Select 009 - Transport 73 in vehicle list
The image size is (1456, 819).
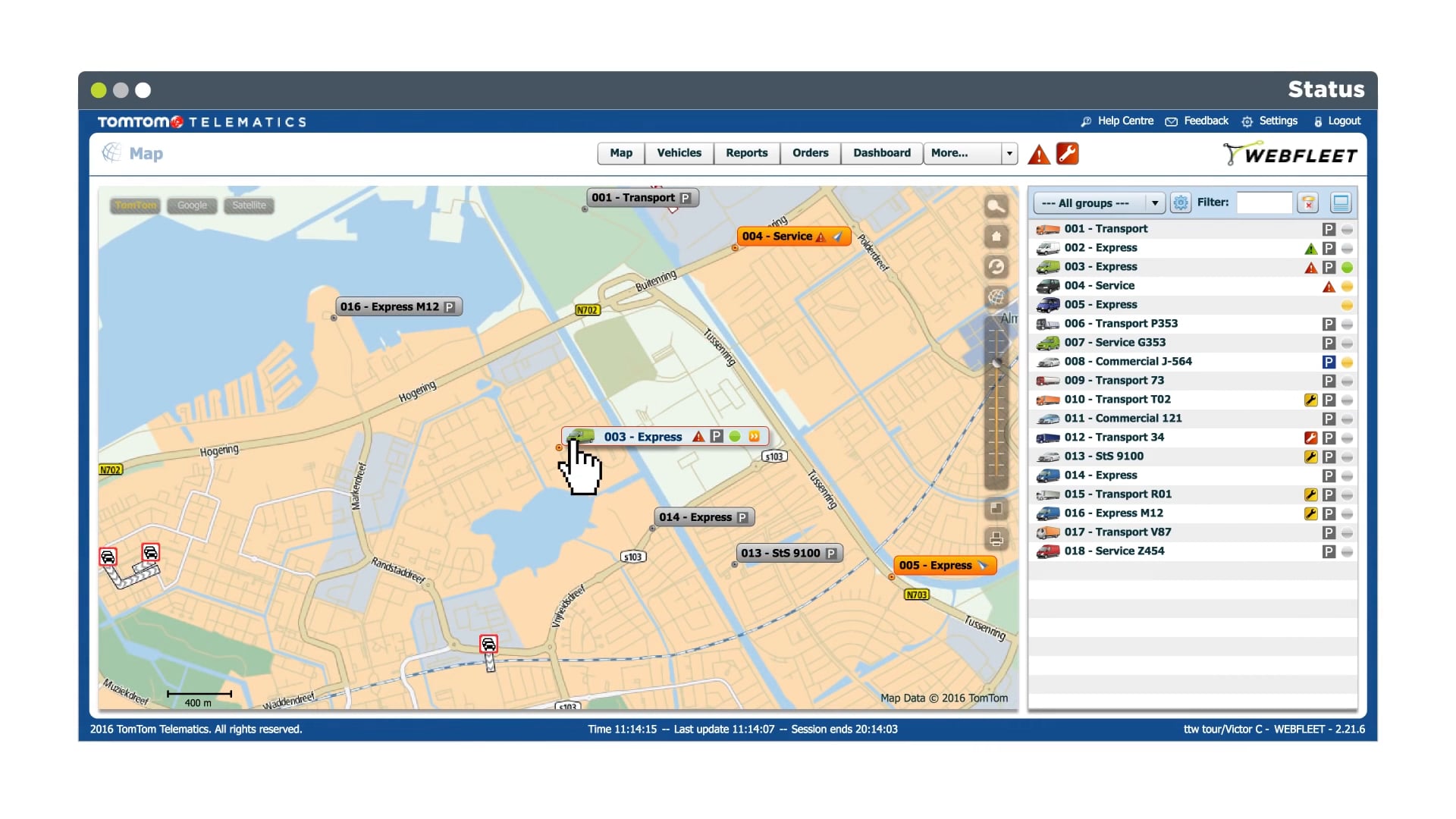(1194, 381)
